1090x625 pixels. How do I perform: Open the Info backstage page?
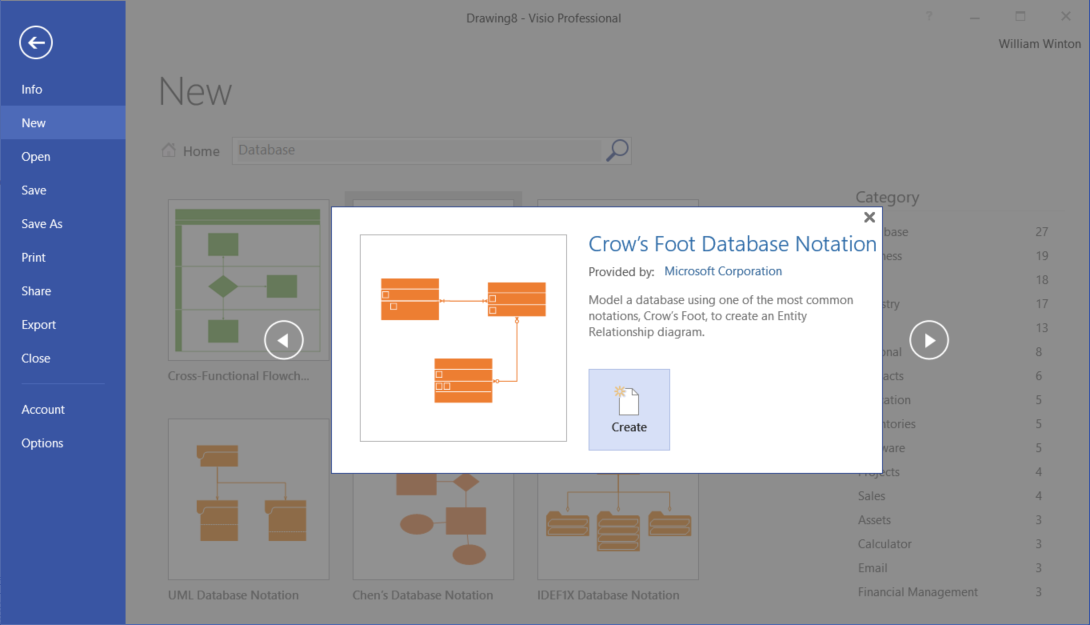[31, 89]
